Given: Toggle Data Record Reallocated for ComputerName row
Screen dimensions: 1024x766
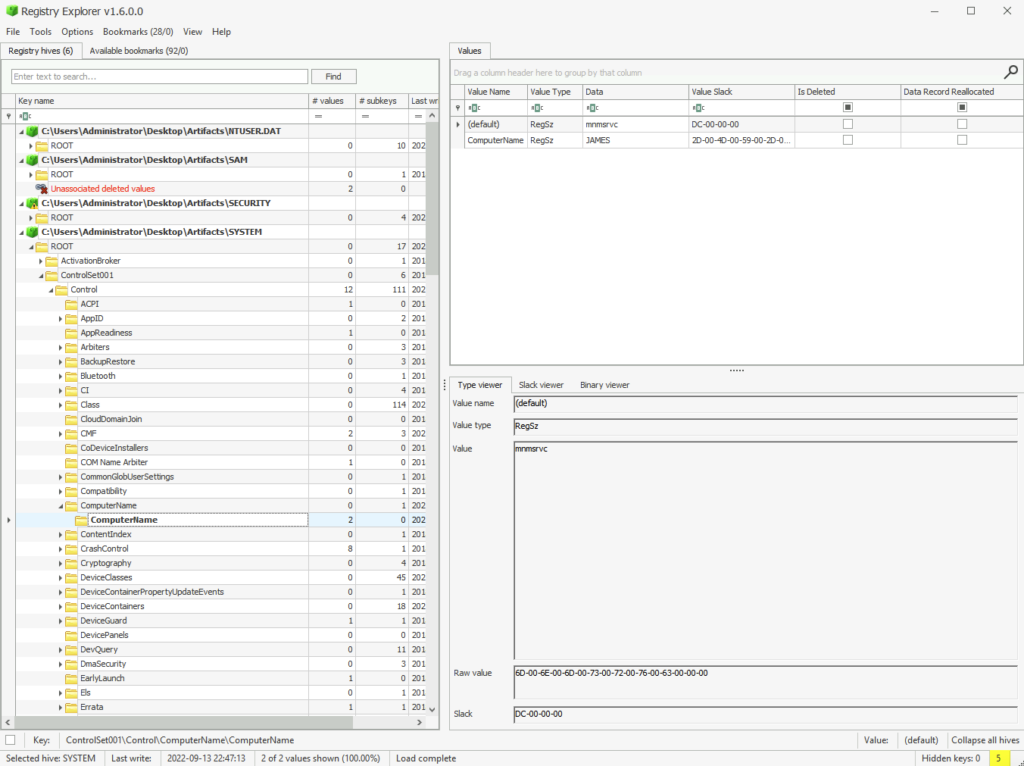Looking at the screenshot, I should (962, 140).
